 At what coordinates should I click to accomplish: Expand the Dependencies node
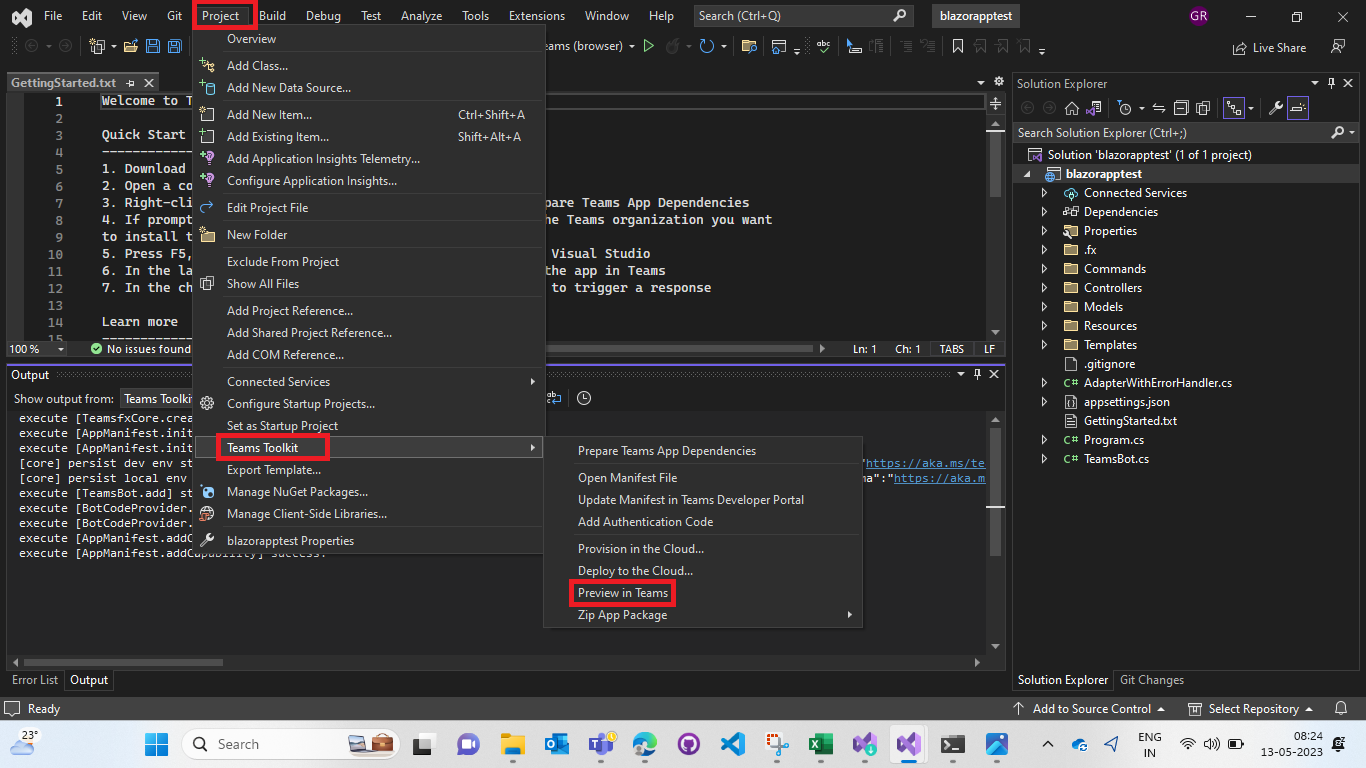pos(1044,212)
